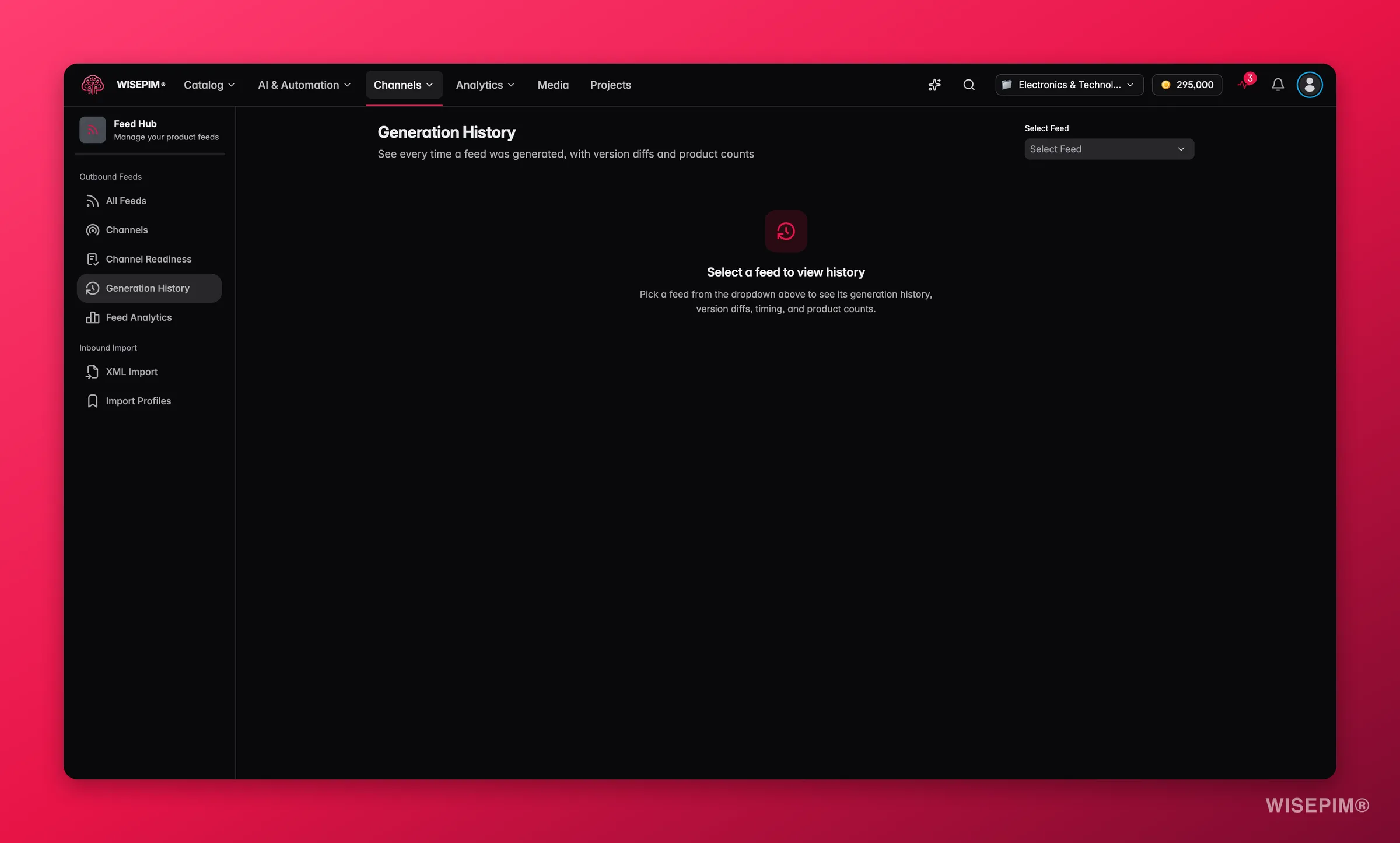Open the Electronics & Technol... workspace dropdown
Image resolution: width=1400 pixels, height=843 pixels.
pos(1069,85)
